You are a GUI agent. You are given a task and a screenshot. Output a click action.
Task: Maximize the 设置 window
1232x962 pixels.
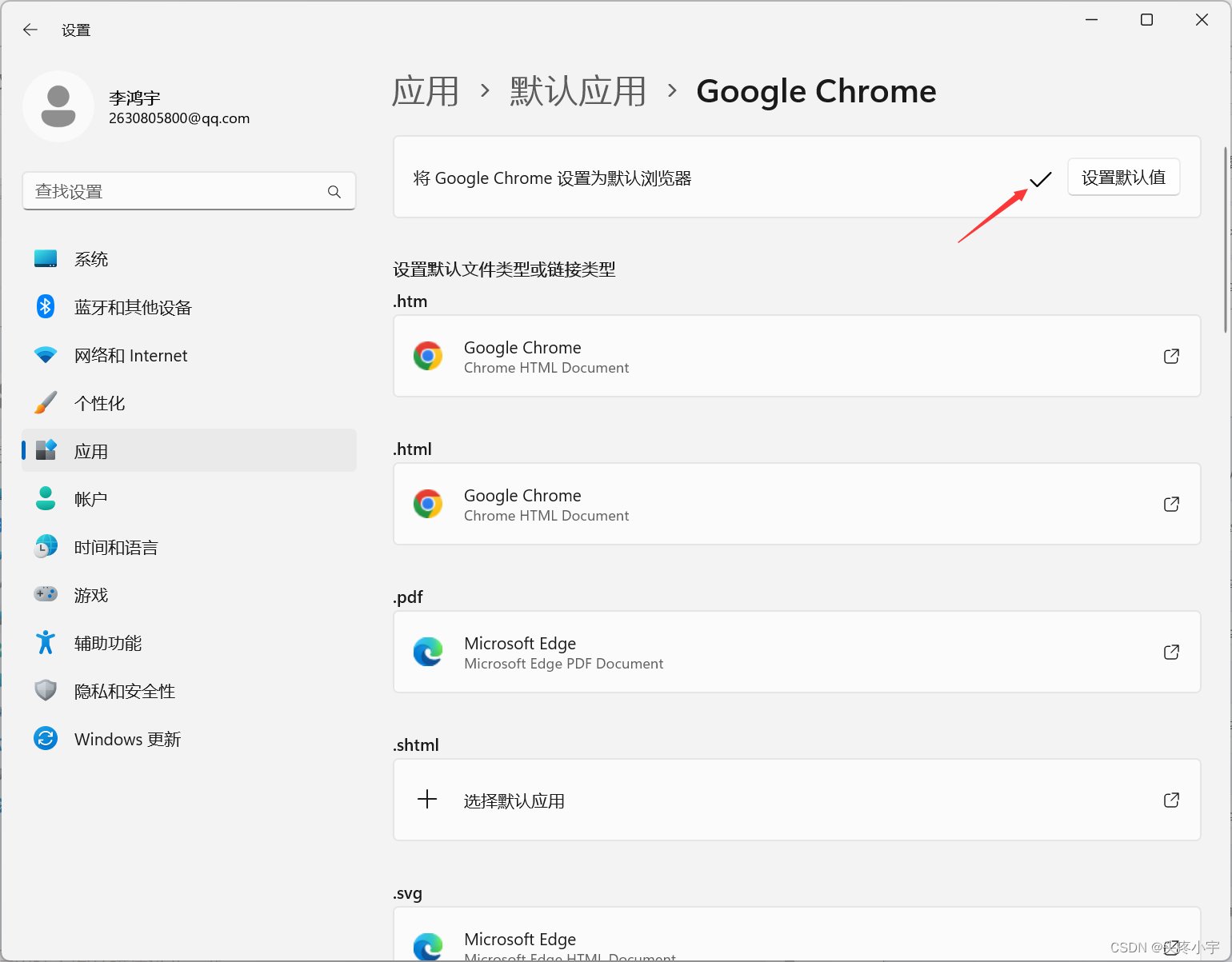point(1146,20)
